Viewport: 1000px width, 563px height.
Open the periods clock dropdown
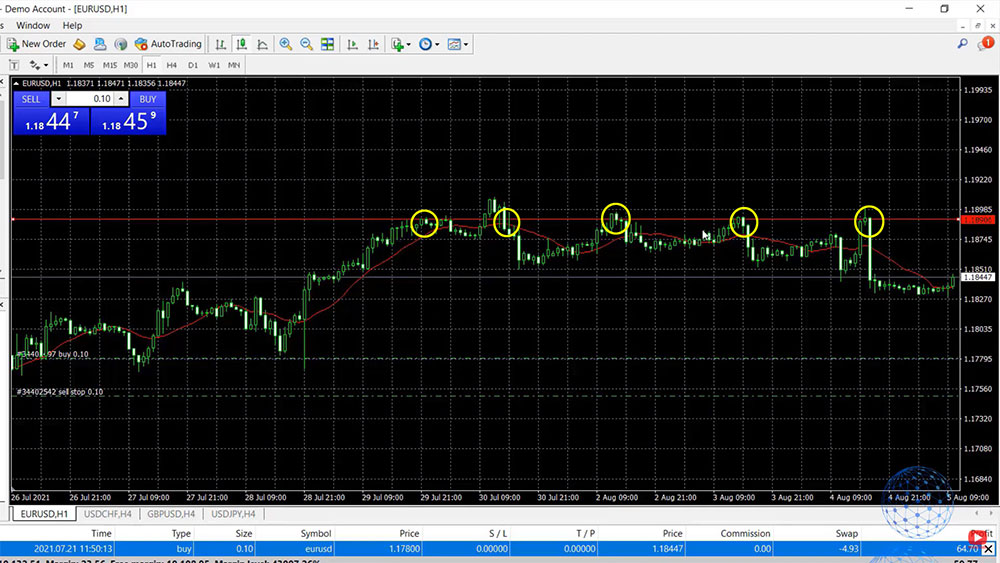[429, 44]
